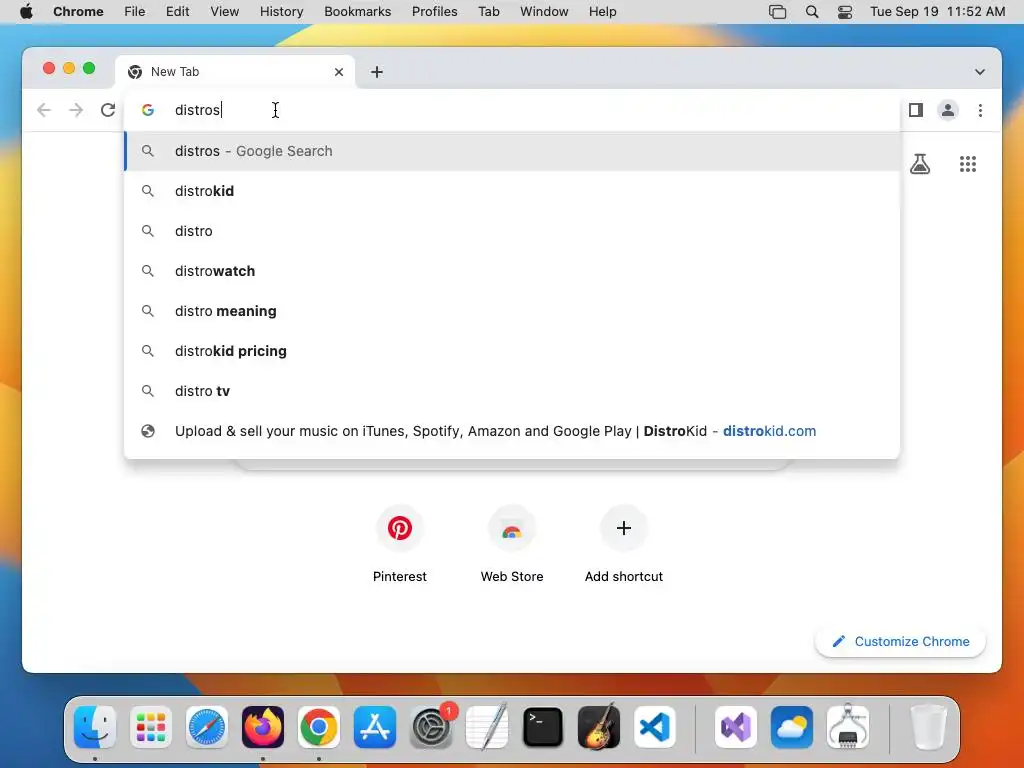Select 'distros - Google Search' suggestion
This screenshot has height=768, width=1024.
512,151
